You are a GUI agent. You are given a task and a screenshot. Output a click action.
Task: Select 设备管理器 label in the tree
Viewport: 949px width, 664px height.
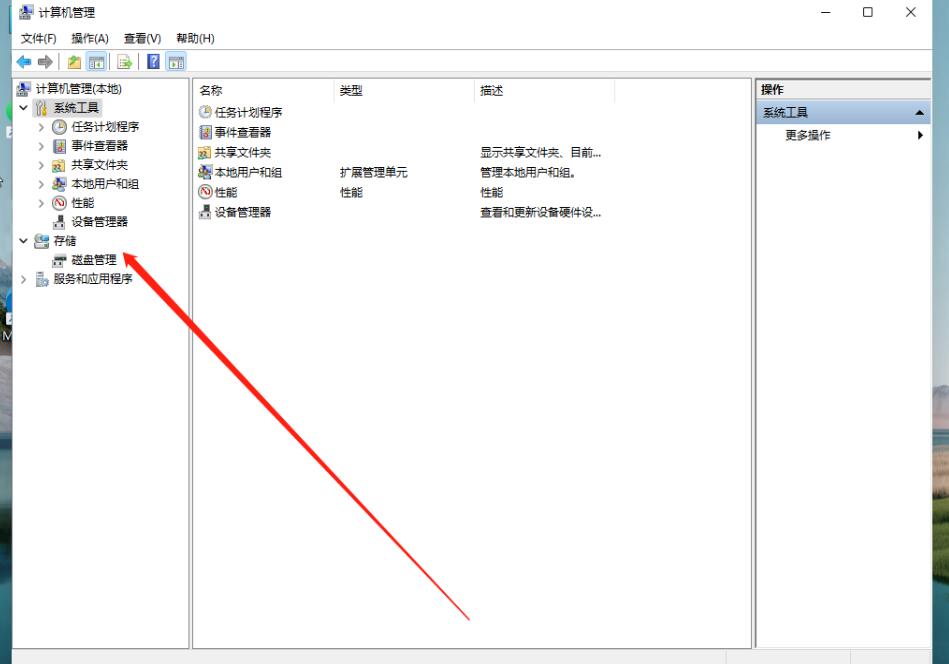click(100, 222)
